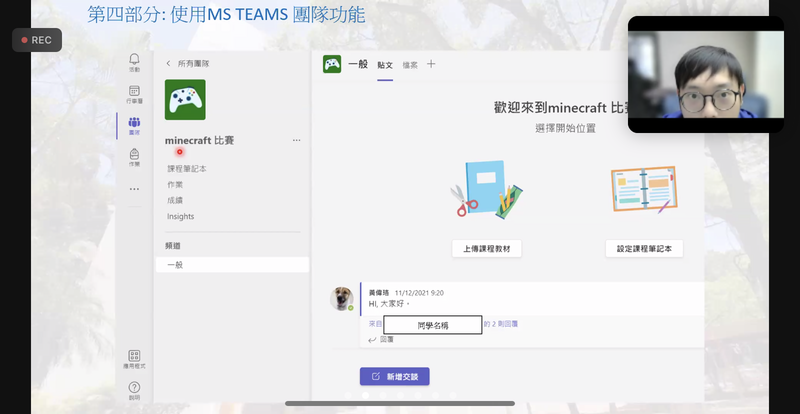Select the 一般 channel in the list

point(175,265)
